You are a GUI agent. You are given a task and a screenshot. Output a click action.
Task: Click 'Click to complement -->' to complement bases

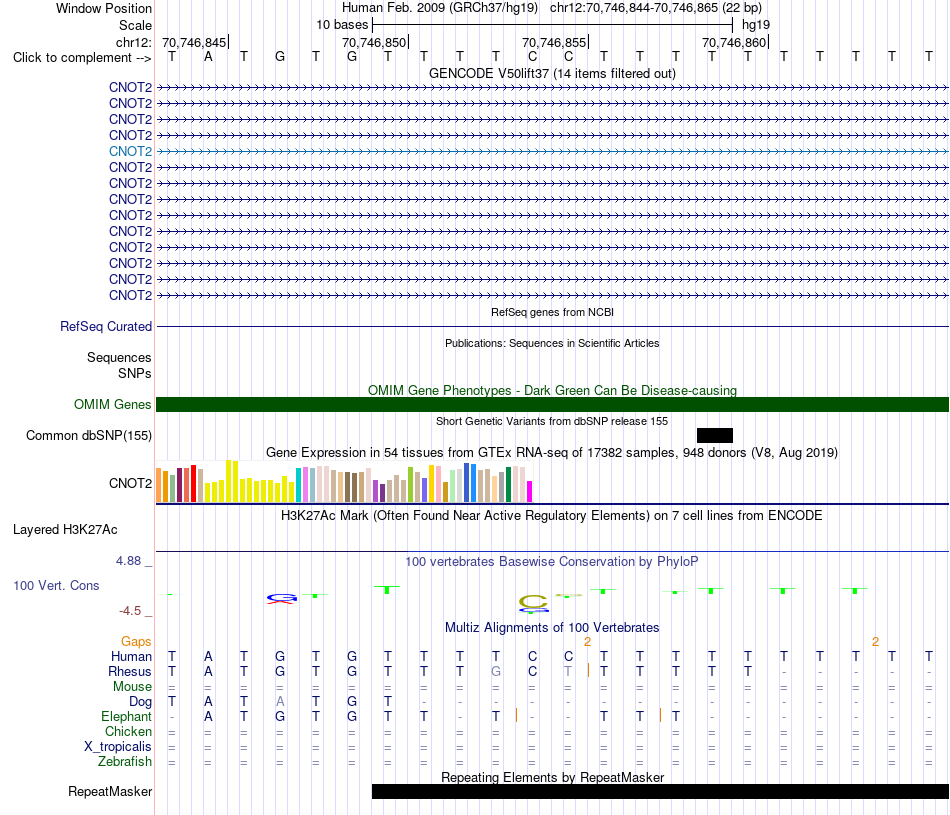(82, 58)
